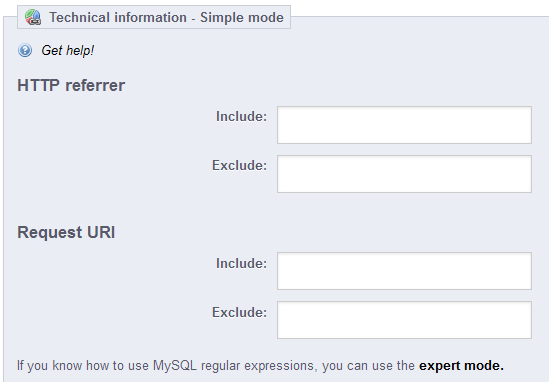Click the Include label under HTTP referrer
Screen dimensions: 549x382
tap(241, 117)
